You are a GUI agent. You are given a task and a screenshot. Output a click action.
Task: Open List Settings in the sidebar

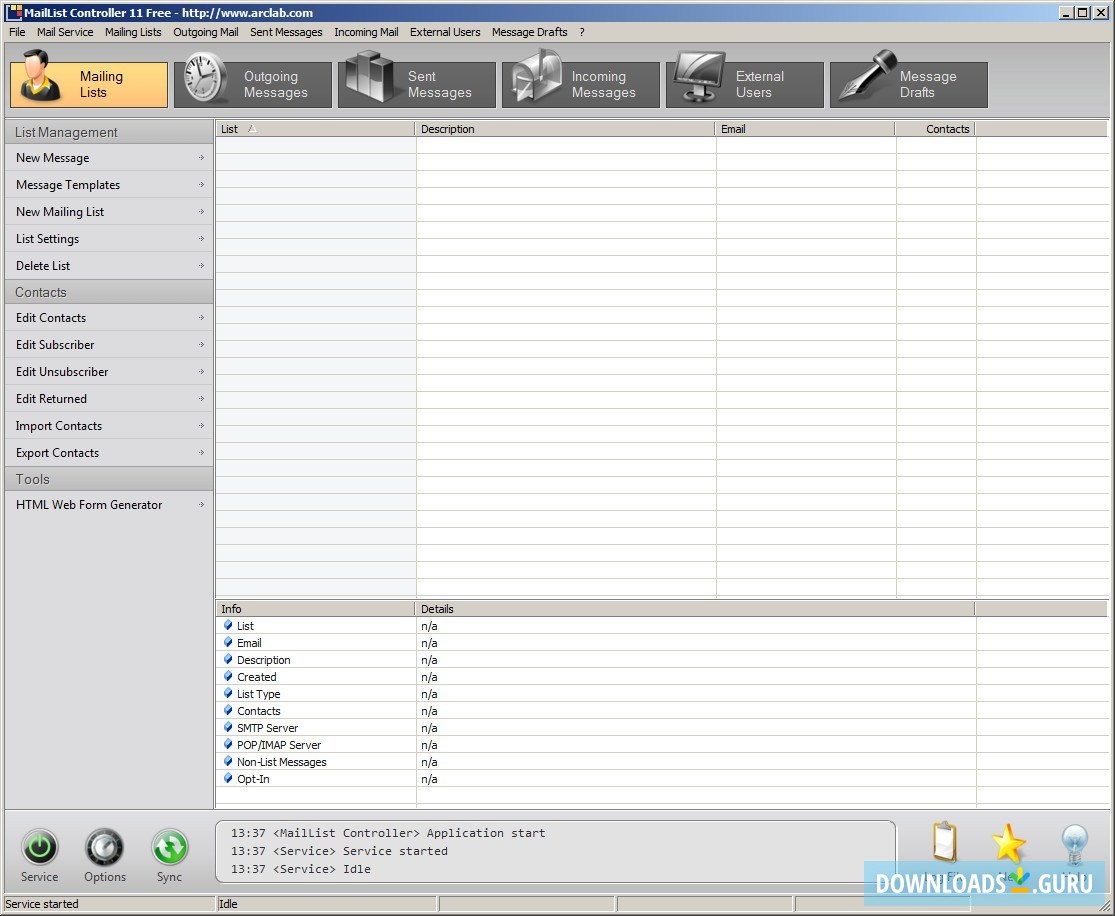pyautogui.click(x=47, y=239)
